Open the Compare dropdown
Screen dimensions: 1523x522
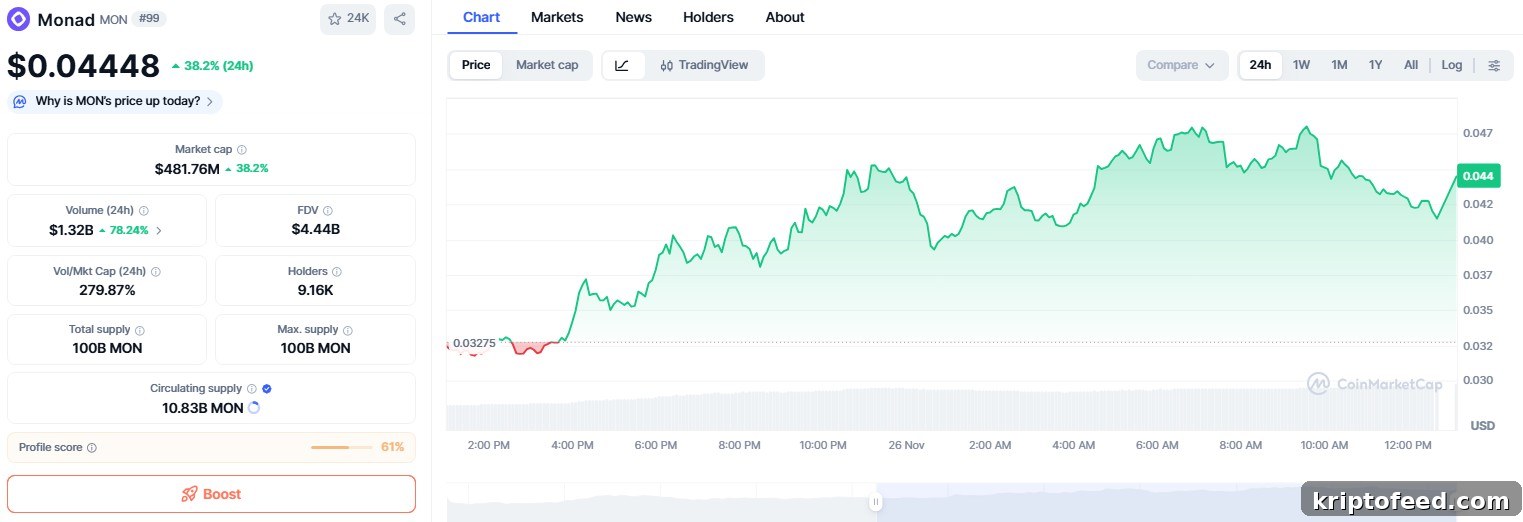click(x=1182, y=65)
